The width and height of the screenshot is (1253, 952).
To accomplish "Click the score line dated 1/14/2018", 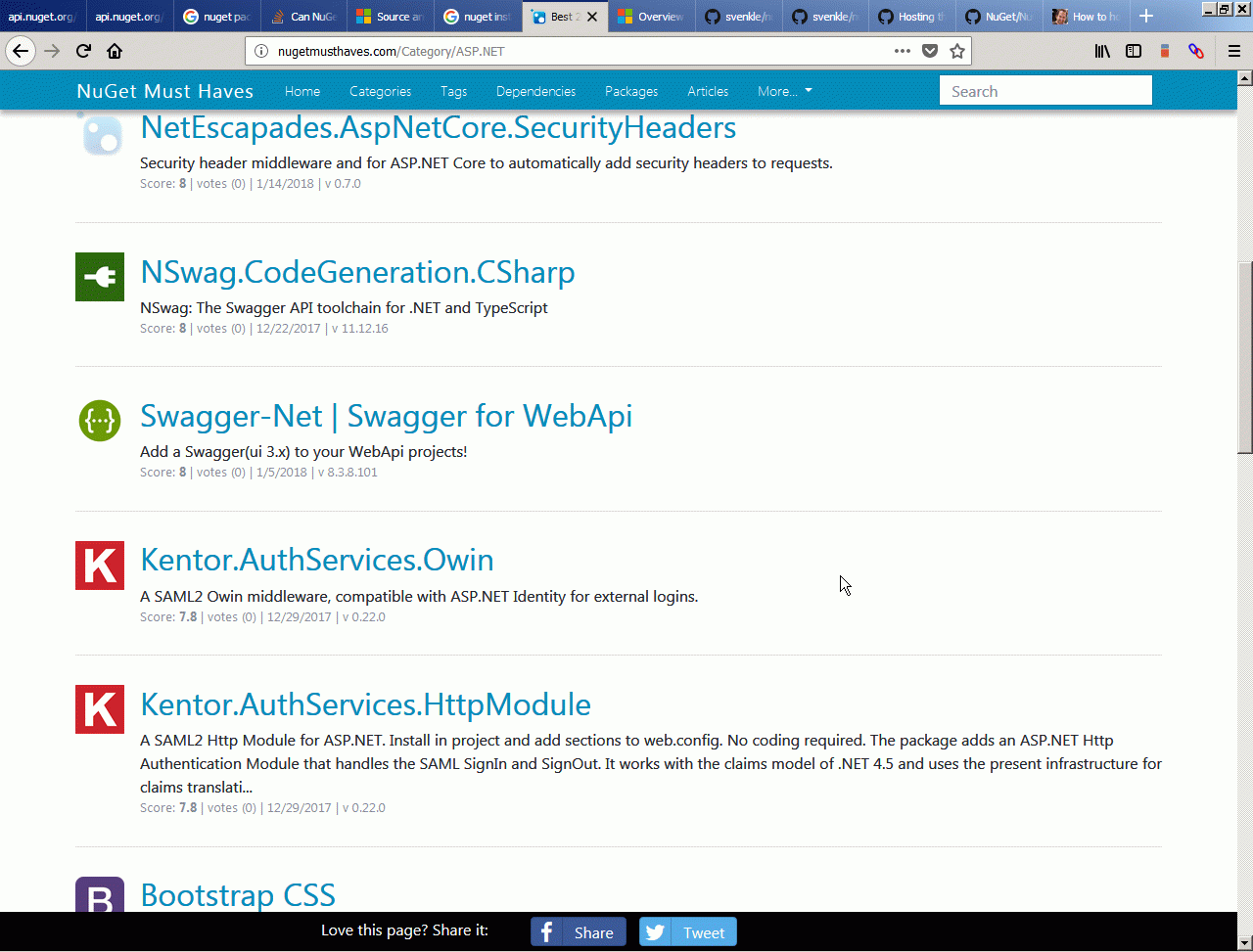I will [x=251, y=183].
